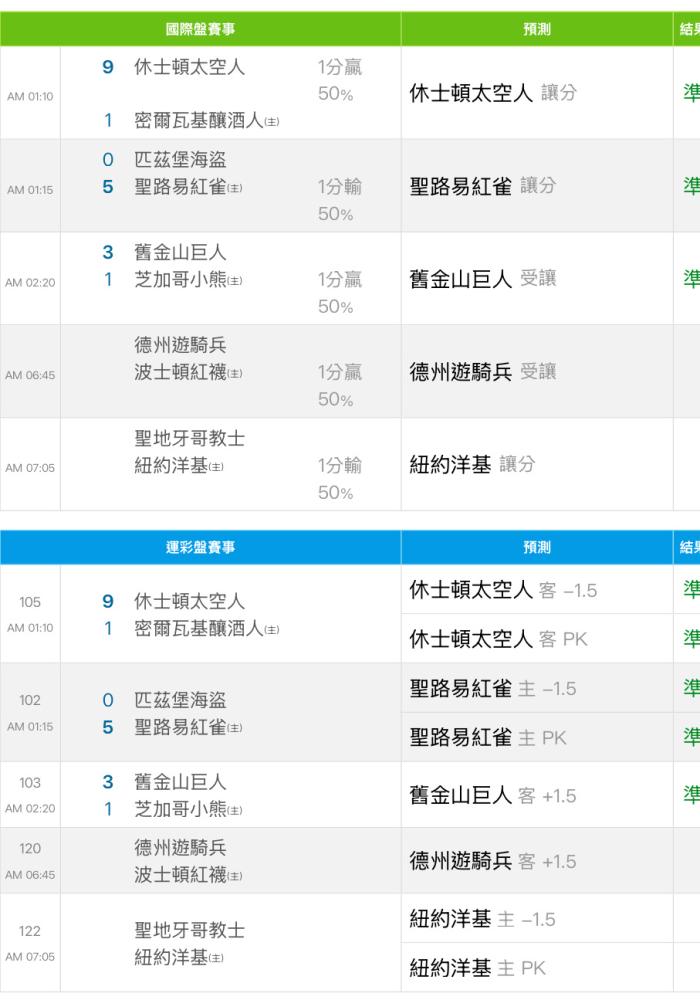Click the 紐約洋基 主 -1.5 prediction

pyautogui.click(x=482, y=919)
